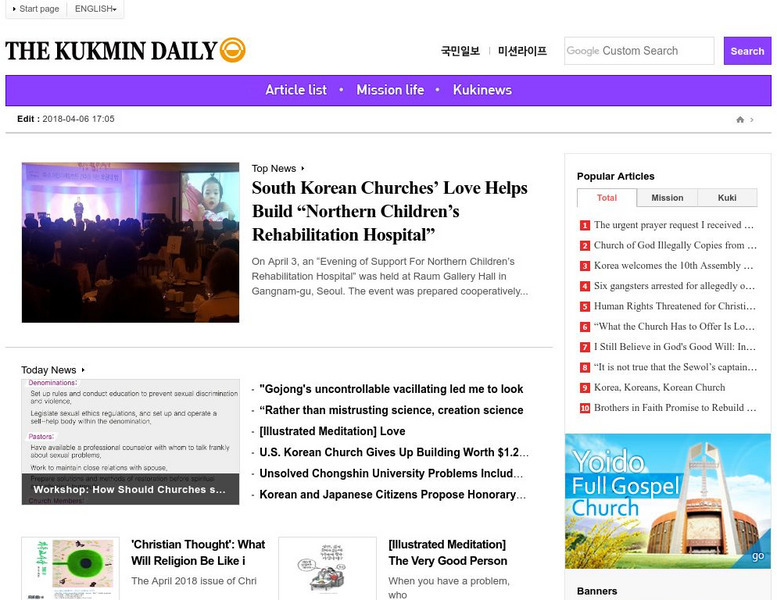Open the Gojong's uncontrollable vacillating article

click(391, 389)
